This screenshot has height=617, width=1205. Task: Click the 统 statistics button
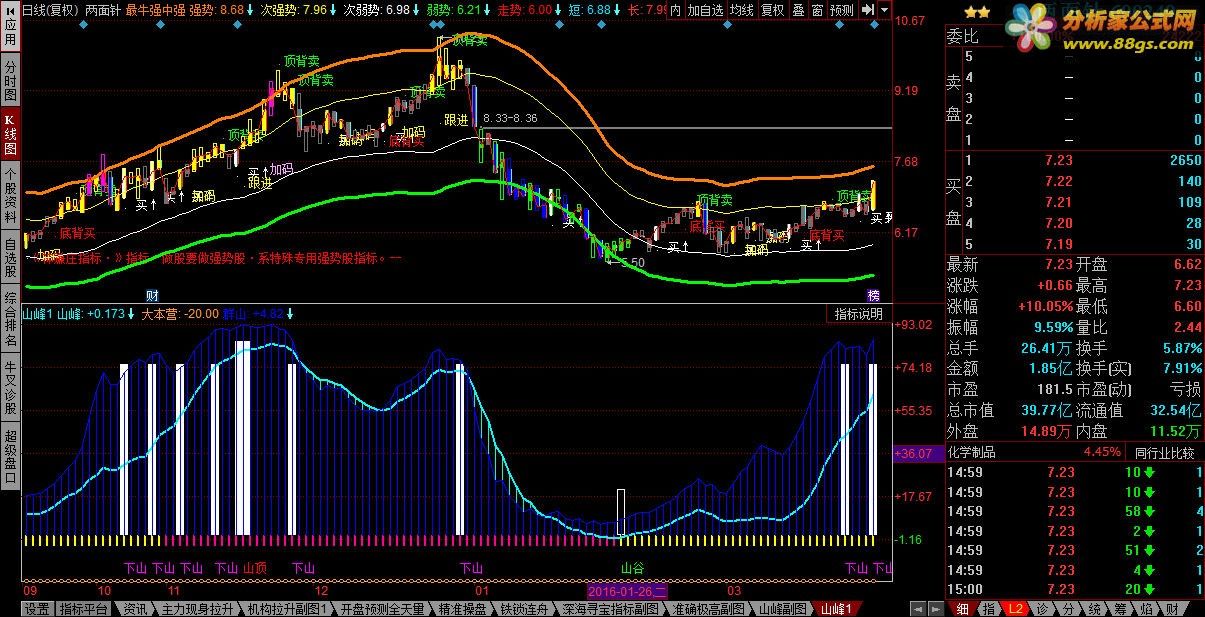point(1093,608)
